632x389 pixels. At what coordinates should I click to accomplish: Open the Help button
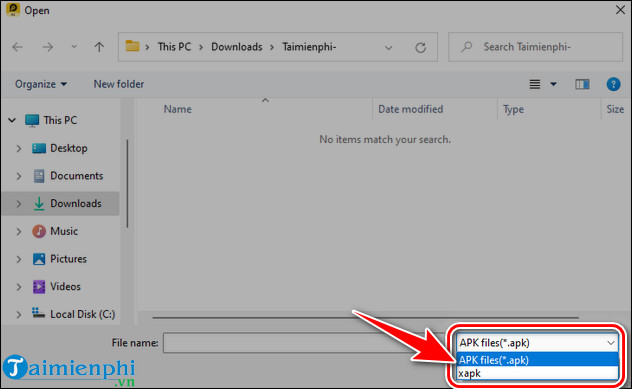[613, 84]
